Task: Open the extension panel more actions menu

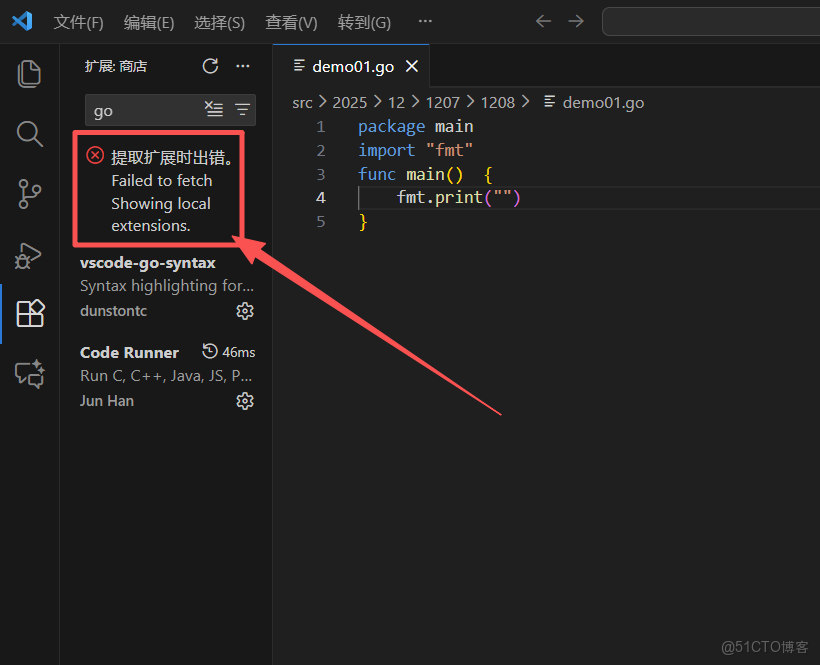Action: 243,66
